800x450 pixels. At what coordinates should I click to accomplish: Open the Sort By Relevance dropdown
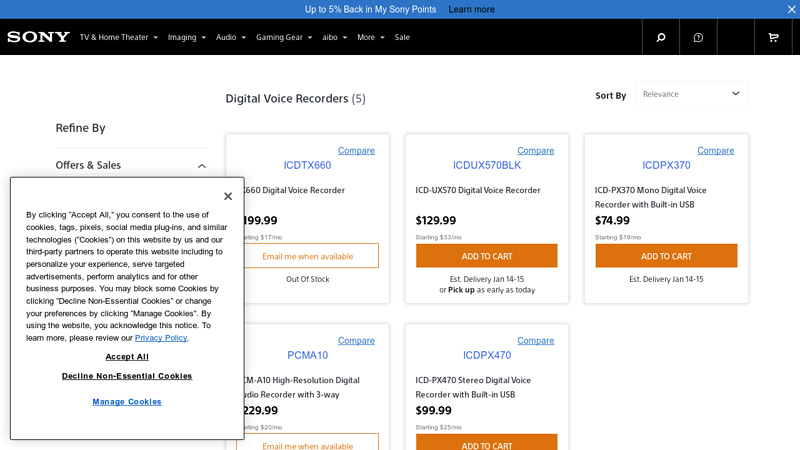(x=692, y=94)
